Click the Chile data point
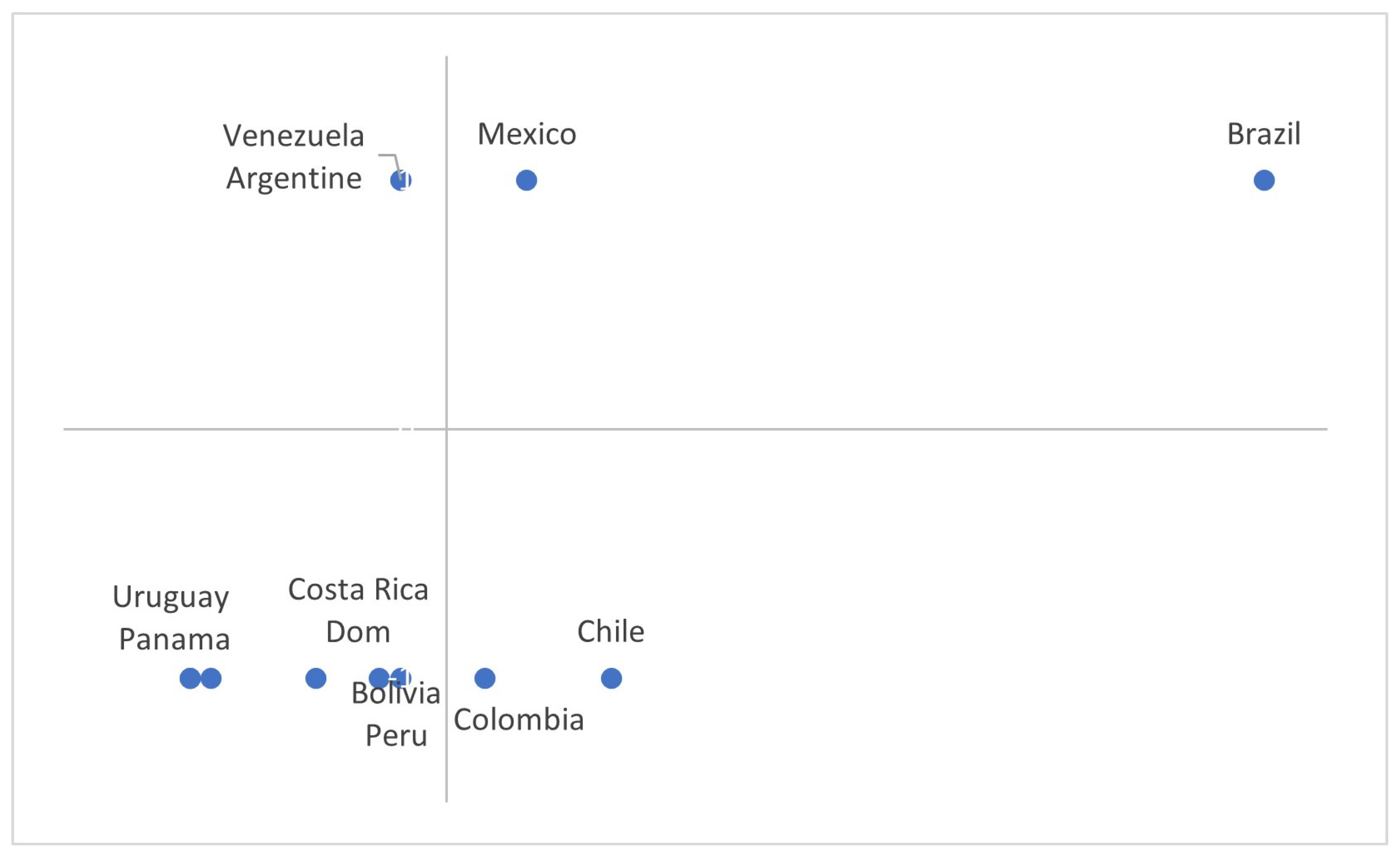The image size is (1400, 858). [x=611, y=678]
